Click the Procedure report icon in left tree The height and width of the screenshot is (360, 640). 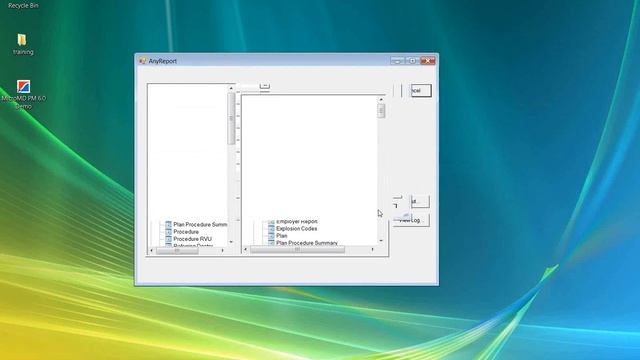point(168,231)
